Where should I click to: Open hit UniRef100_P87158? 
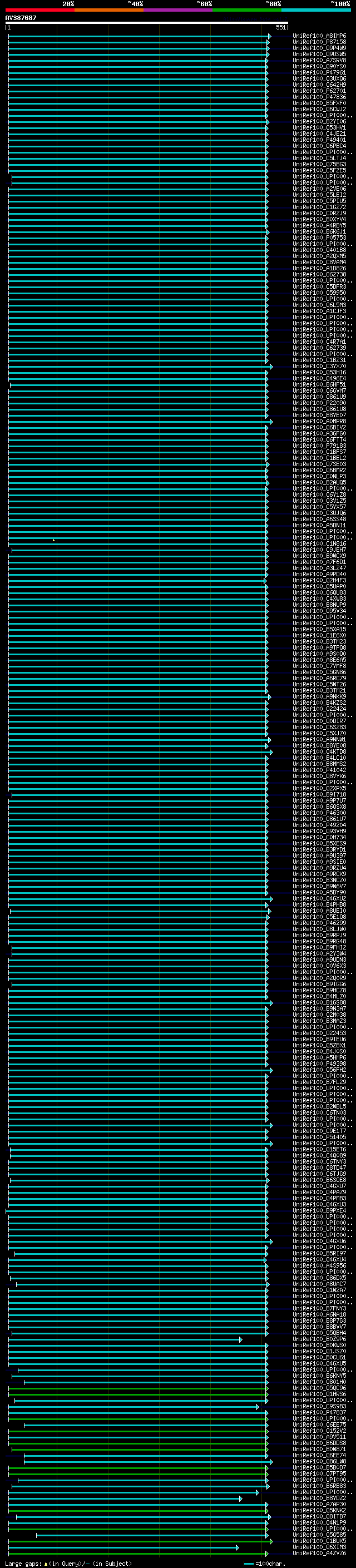319,42
